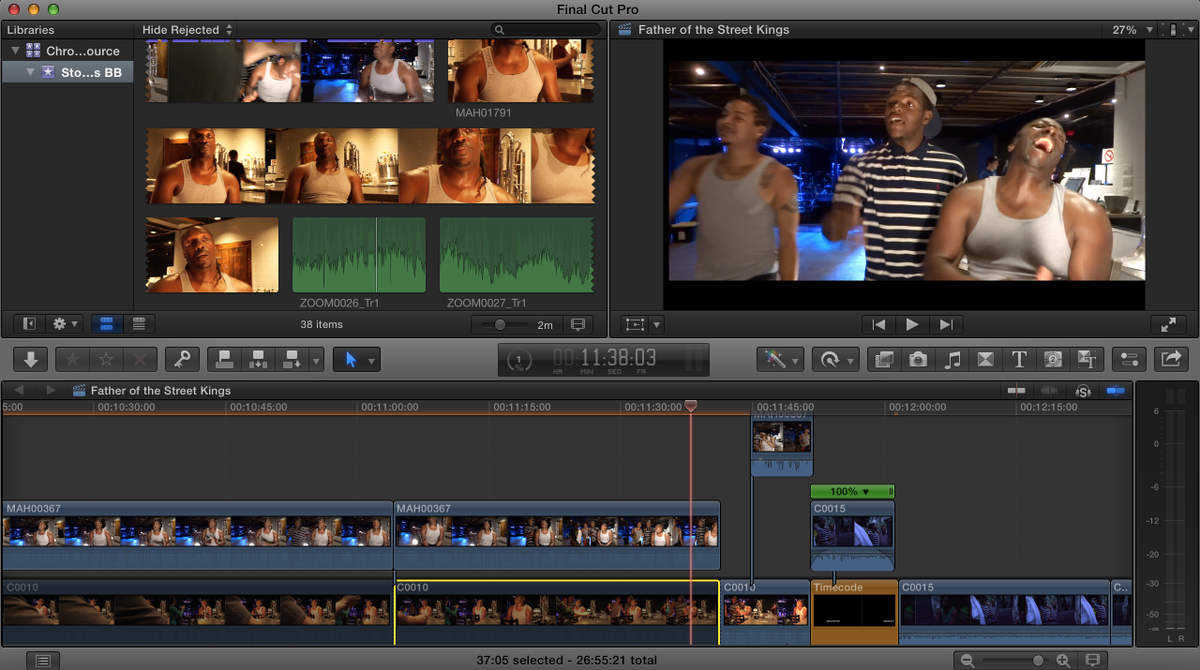The image size is (1200, 670).
Task: Select the MAH01791 clip thumbnail
Action: pyautogui.click(x=521, y=71)
